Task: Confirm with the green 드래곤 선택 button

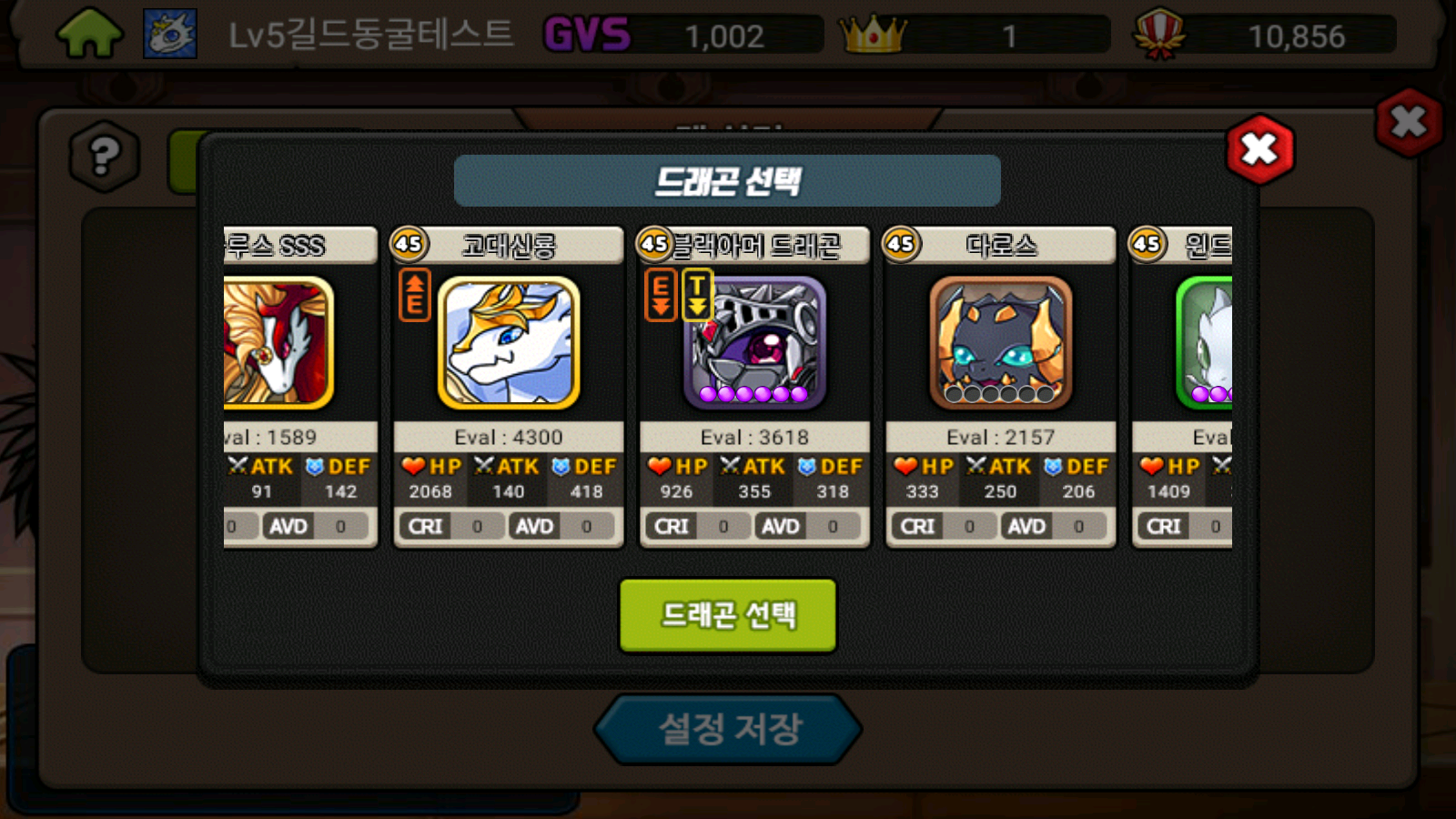Action: click(x=728, y=615)
